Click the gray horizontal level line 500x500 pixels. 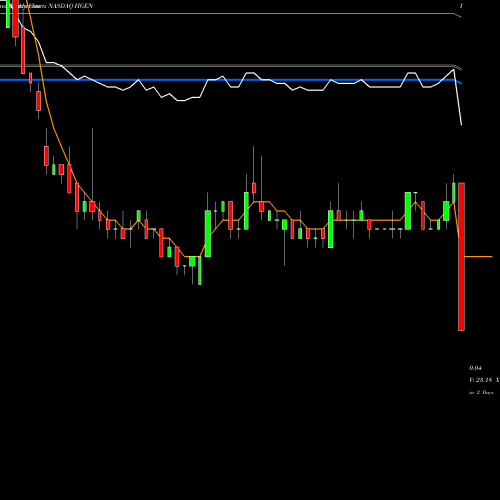(230, 66)
